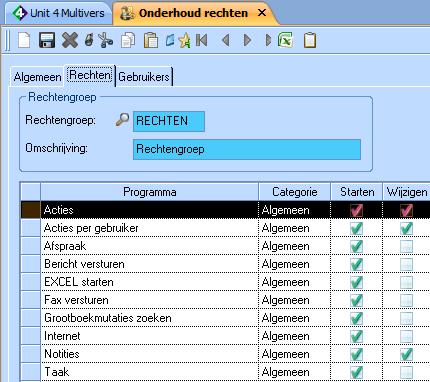Enable Wijzigen checkbox for Afspraak
The width and height of the screenshot is (430, 382).
pos(406,246)
